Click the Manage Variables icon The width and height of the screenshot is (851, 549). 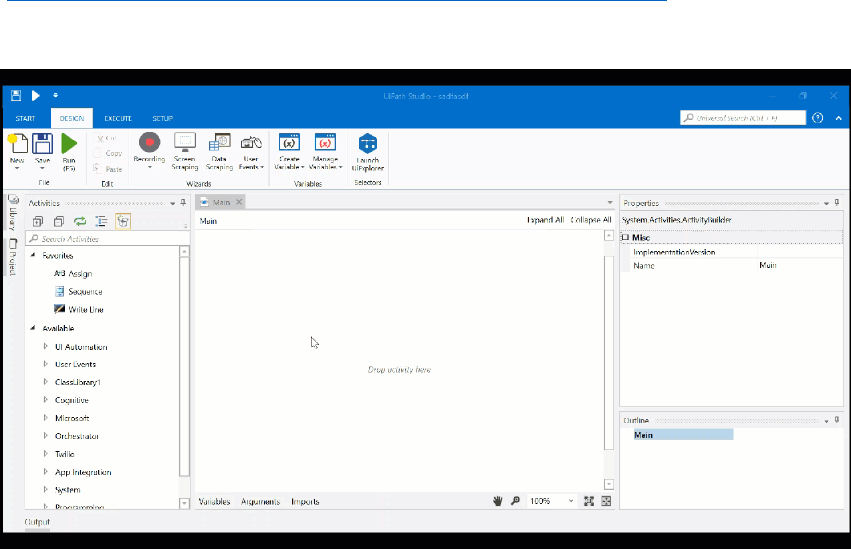pyautogui.click(x=325, y=143)
